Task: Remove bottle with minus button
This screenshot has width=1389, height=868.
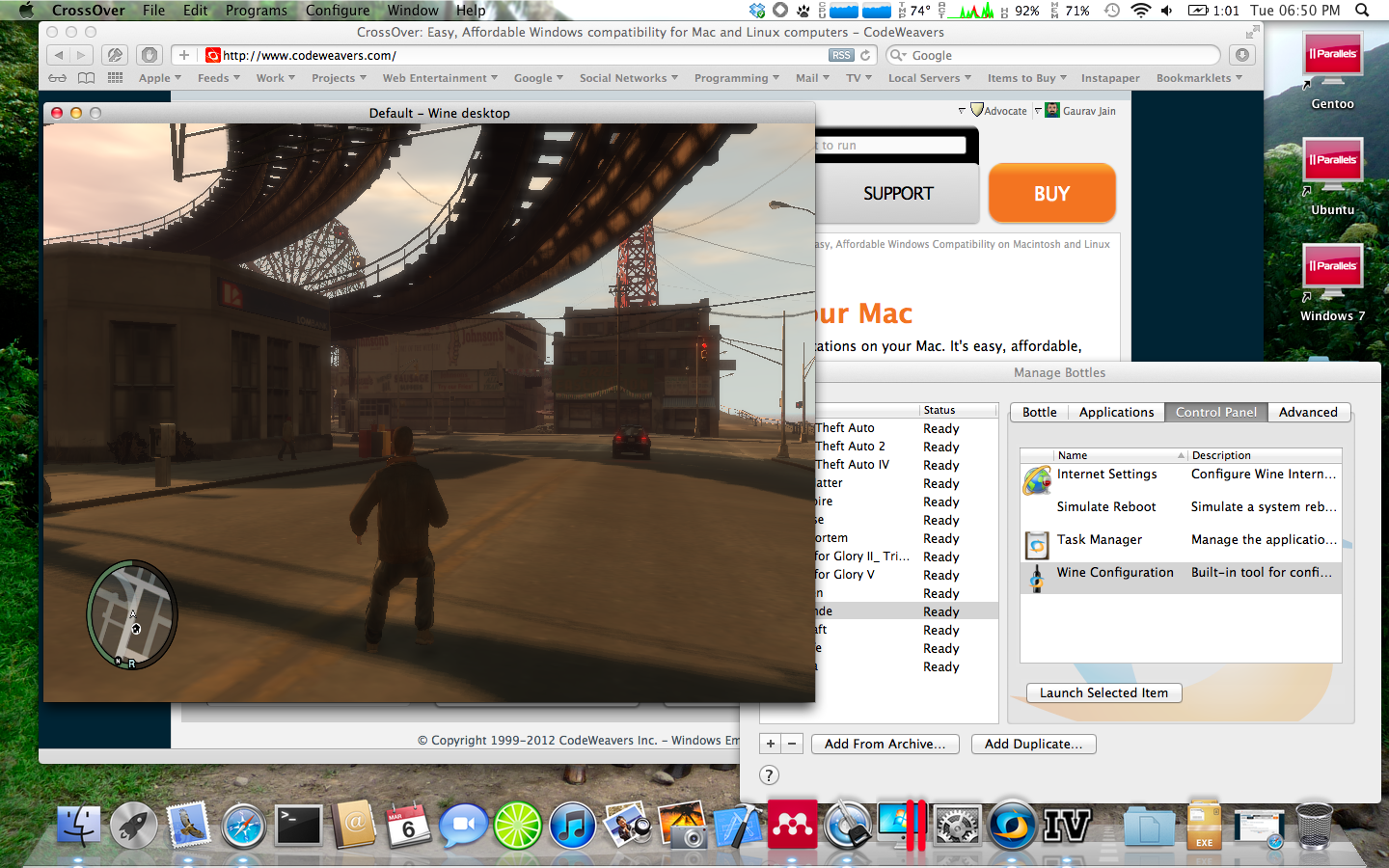Action: point(792,744)
